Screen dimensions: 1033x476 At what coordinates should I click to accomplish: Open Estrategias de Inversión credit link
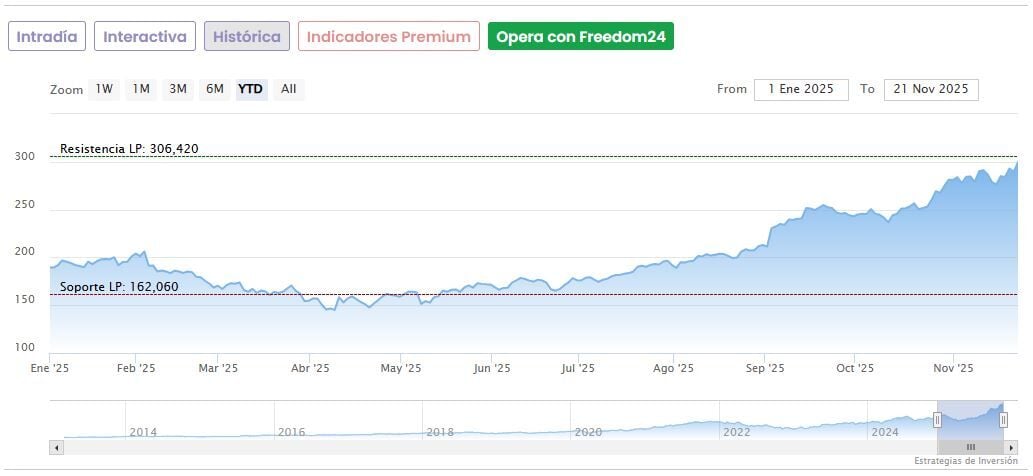[x=964, y=461]
